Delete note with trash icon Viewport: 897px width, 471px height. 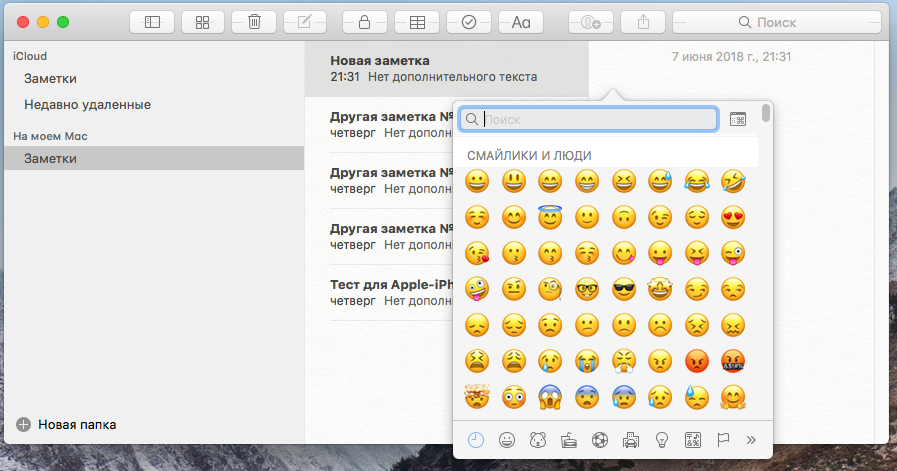click(254, 22)
